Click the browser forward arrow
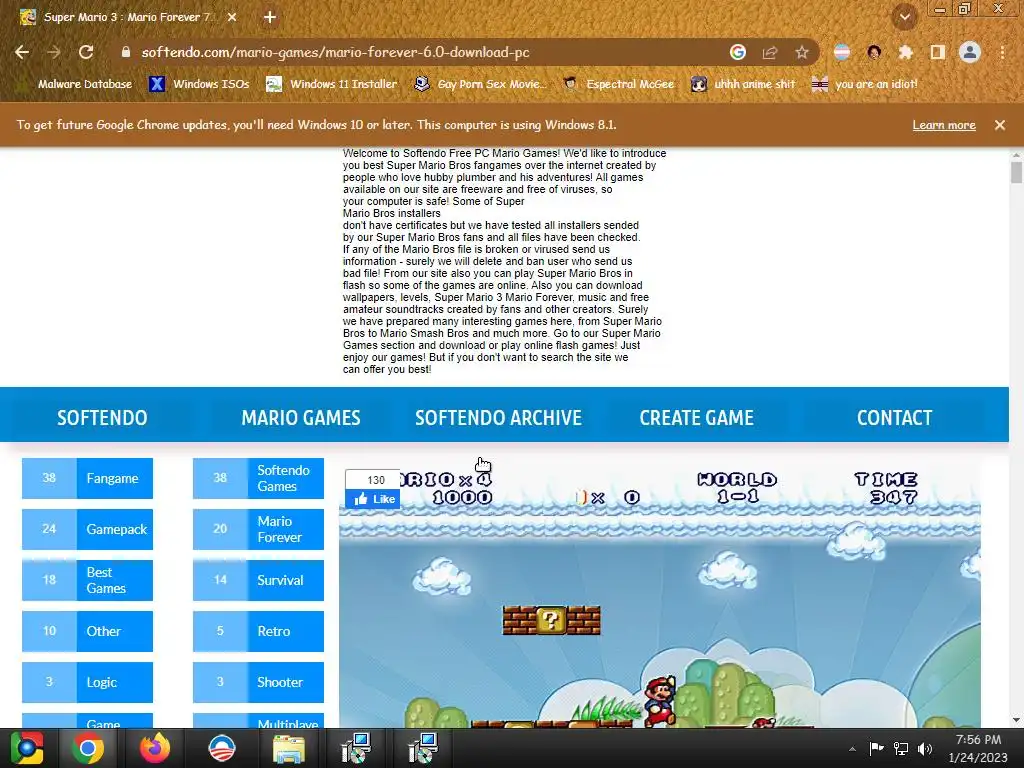 [54, 52]
